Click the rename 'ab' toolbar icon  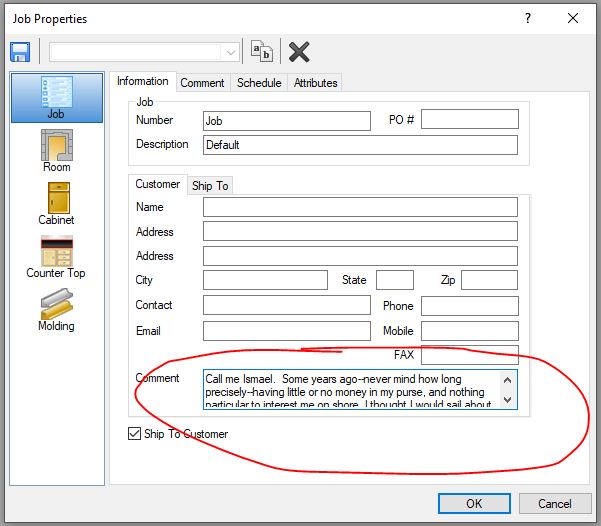261,52
